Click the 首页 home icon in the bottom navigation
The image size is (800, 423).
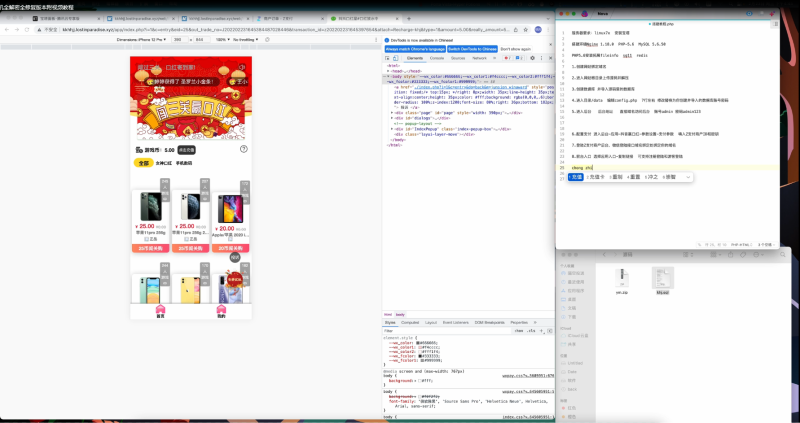coord(160,311)
